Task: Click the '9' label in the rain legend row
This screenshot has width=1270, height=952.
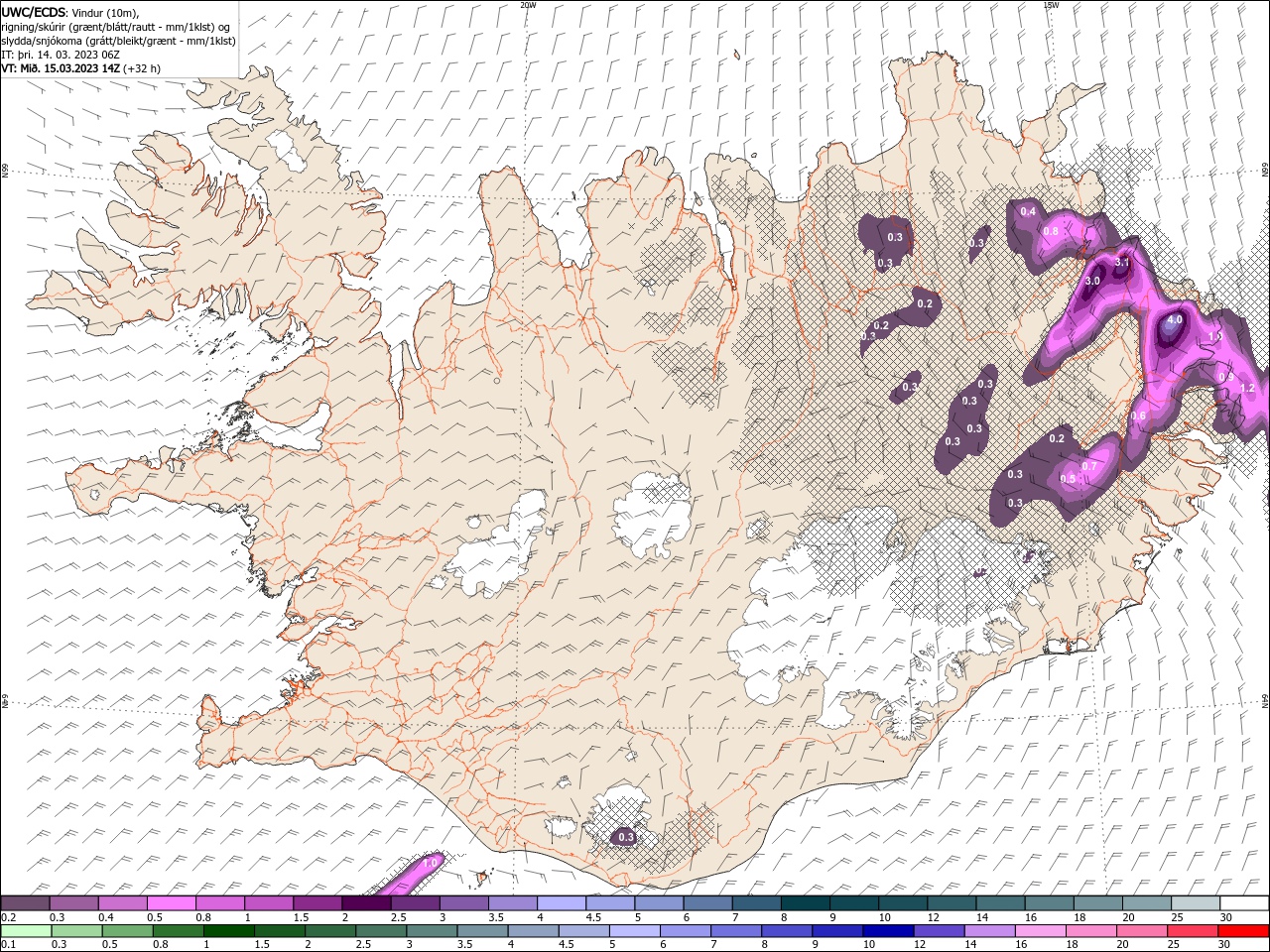Action: [816, 945]
